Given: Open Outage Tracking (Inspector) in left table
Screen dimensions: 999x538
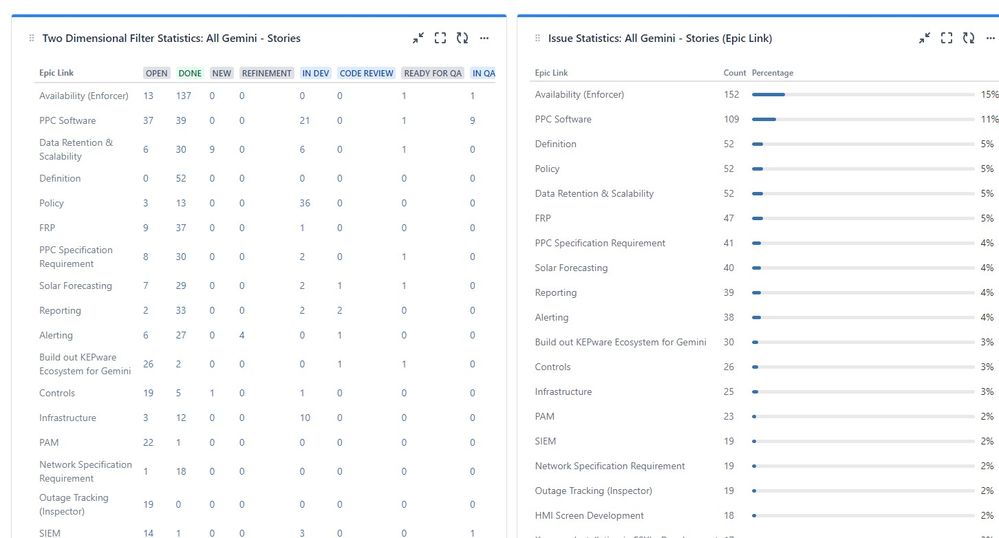Looking at the screenshot, I should [x=74, y=504].
